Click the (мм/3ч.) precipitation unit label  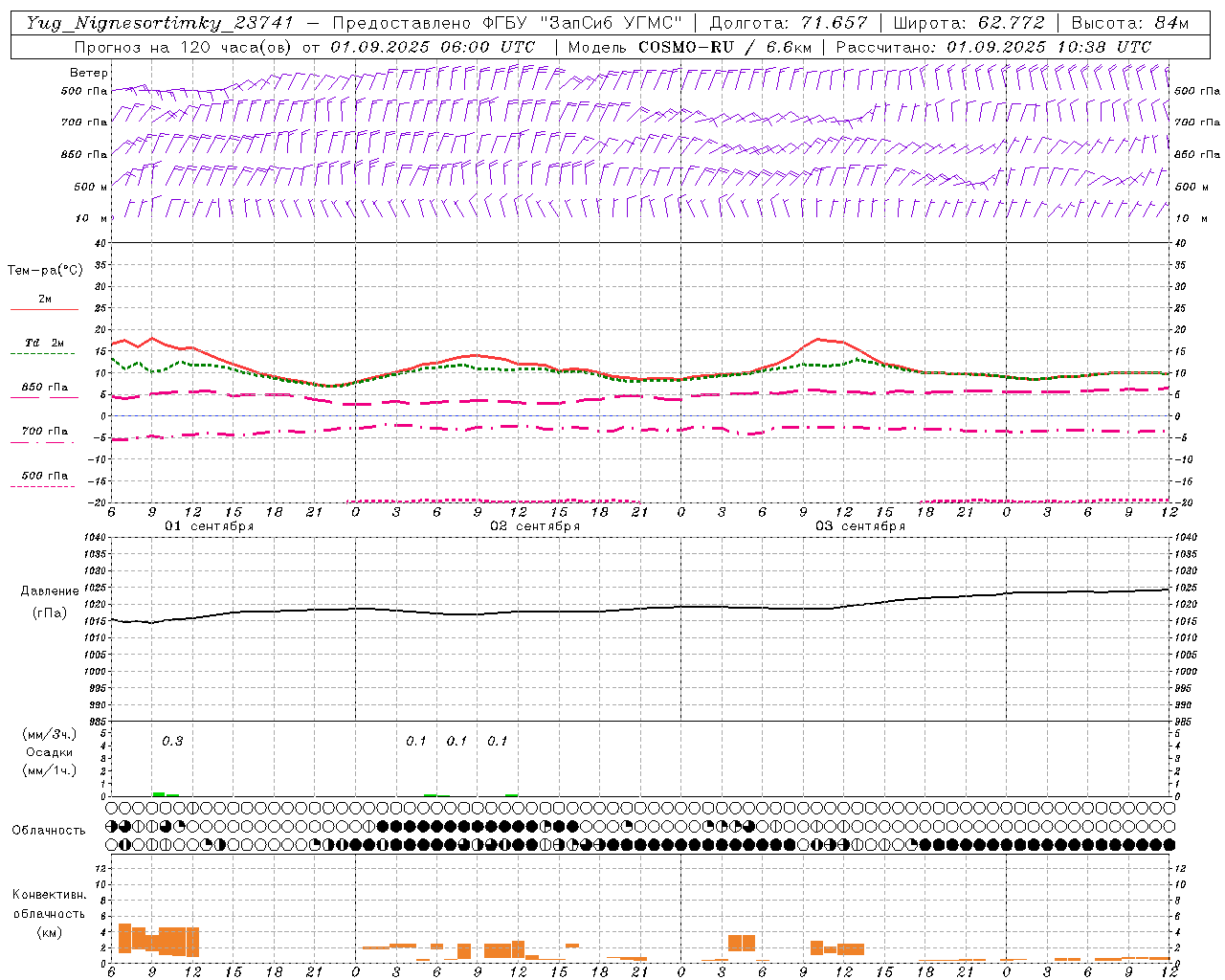pos(50,734)
